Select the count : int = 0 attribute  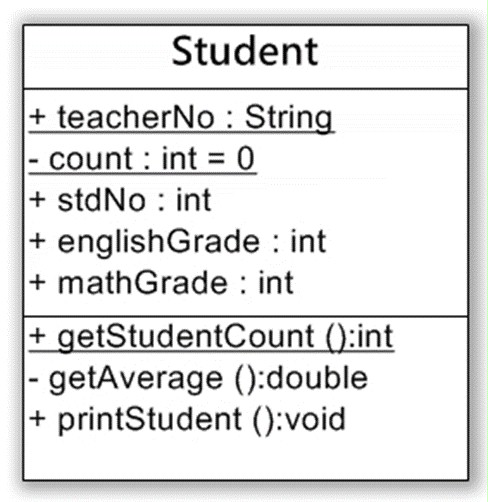pyautogui.click(x=142, y=159)
